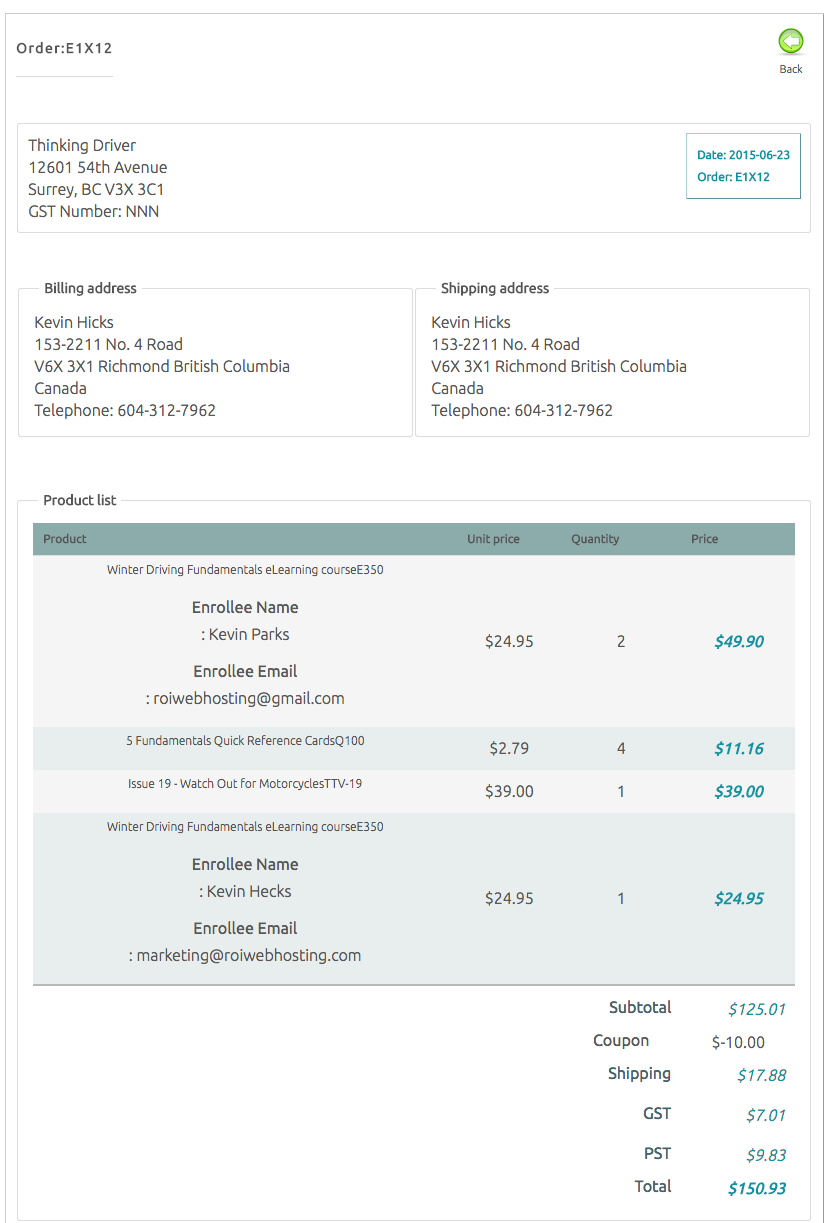Click the billing address name Kevin Hicks
Screen dimensions: 828x1223
click(x=74, y=322)
